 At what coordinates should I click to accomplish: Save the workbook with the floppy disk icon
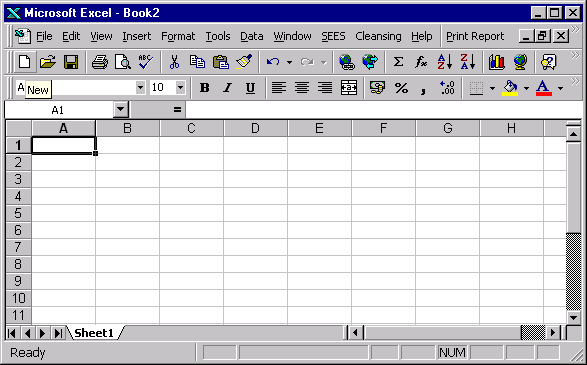[x=71, y=62]
